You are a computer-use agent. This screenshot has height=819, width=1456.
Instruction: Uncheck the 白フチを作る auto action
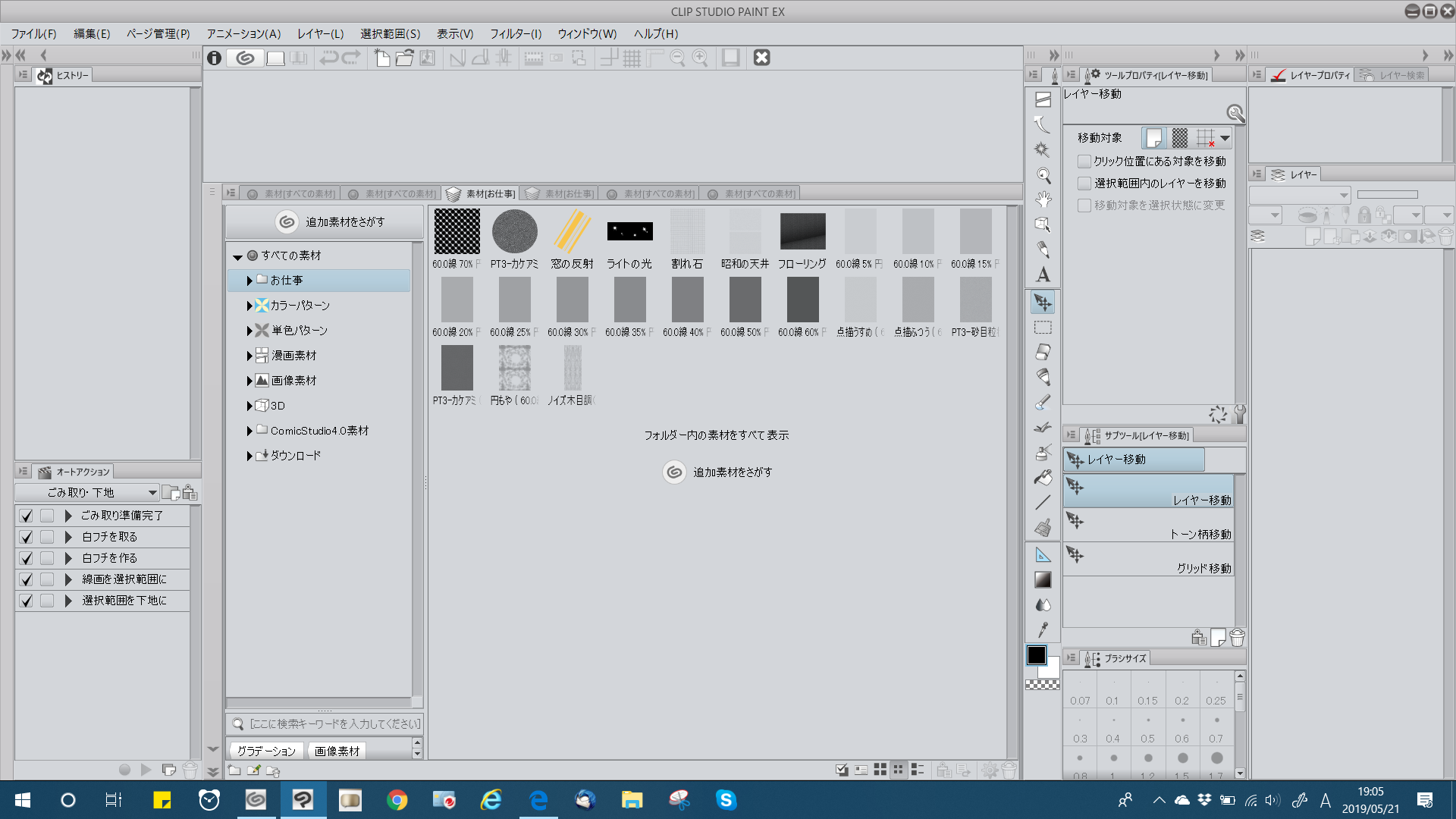coord(27,558)
